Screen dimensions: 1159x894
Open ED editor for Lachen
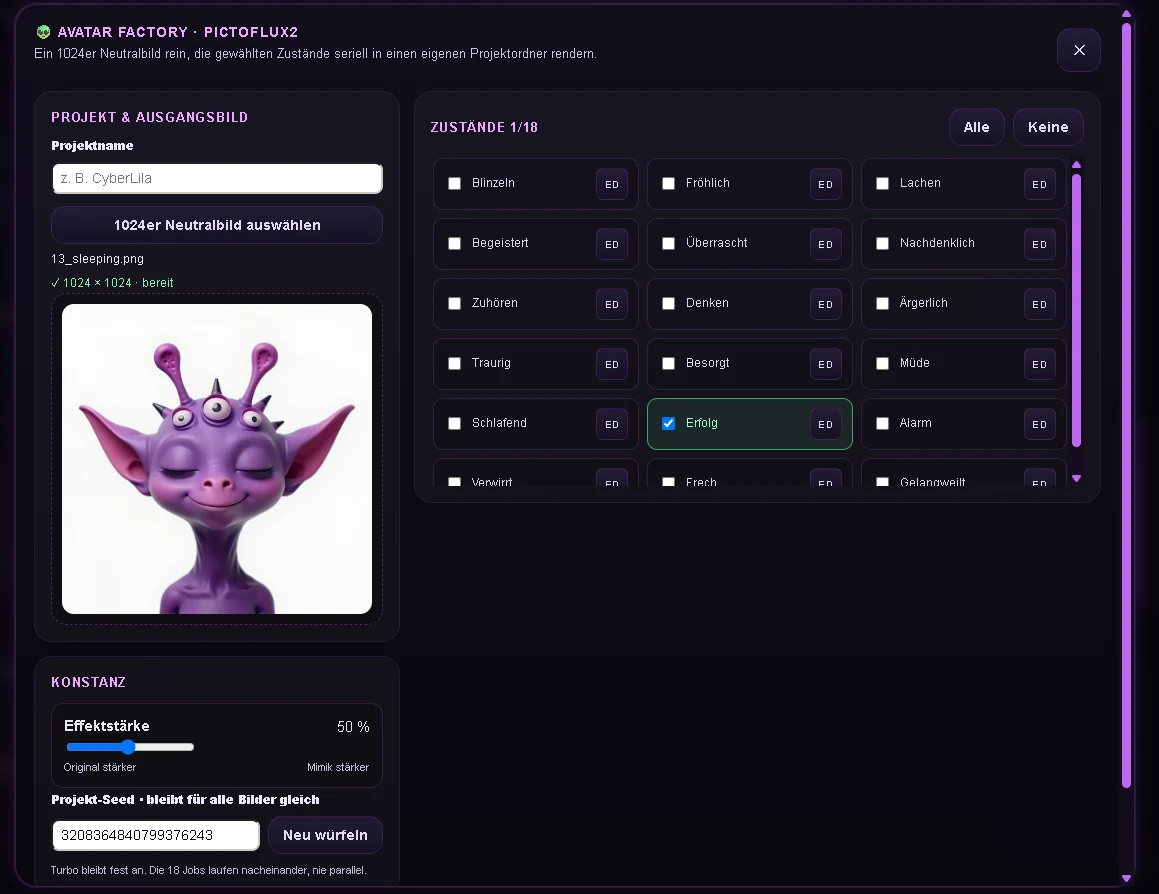tap(1039, 184)
